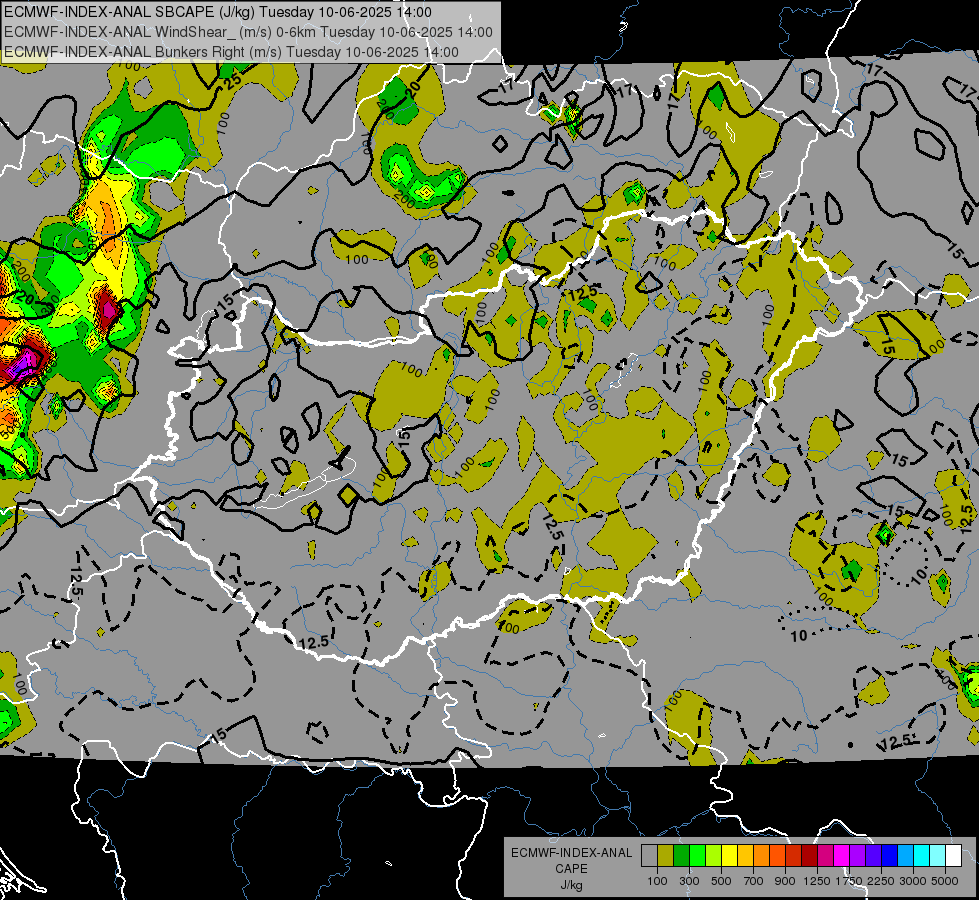Image resolution: width=979 pixels, height=900 pixels.
Task: Select the cyan swatch in legend
Action: pos(922,855)
